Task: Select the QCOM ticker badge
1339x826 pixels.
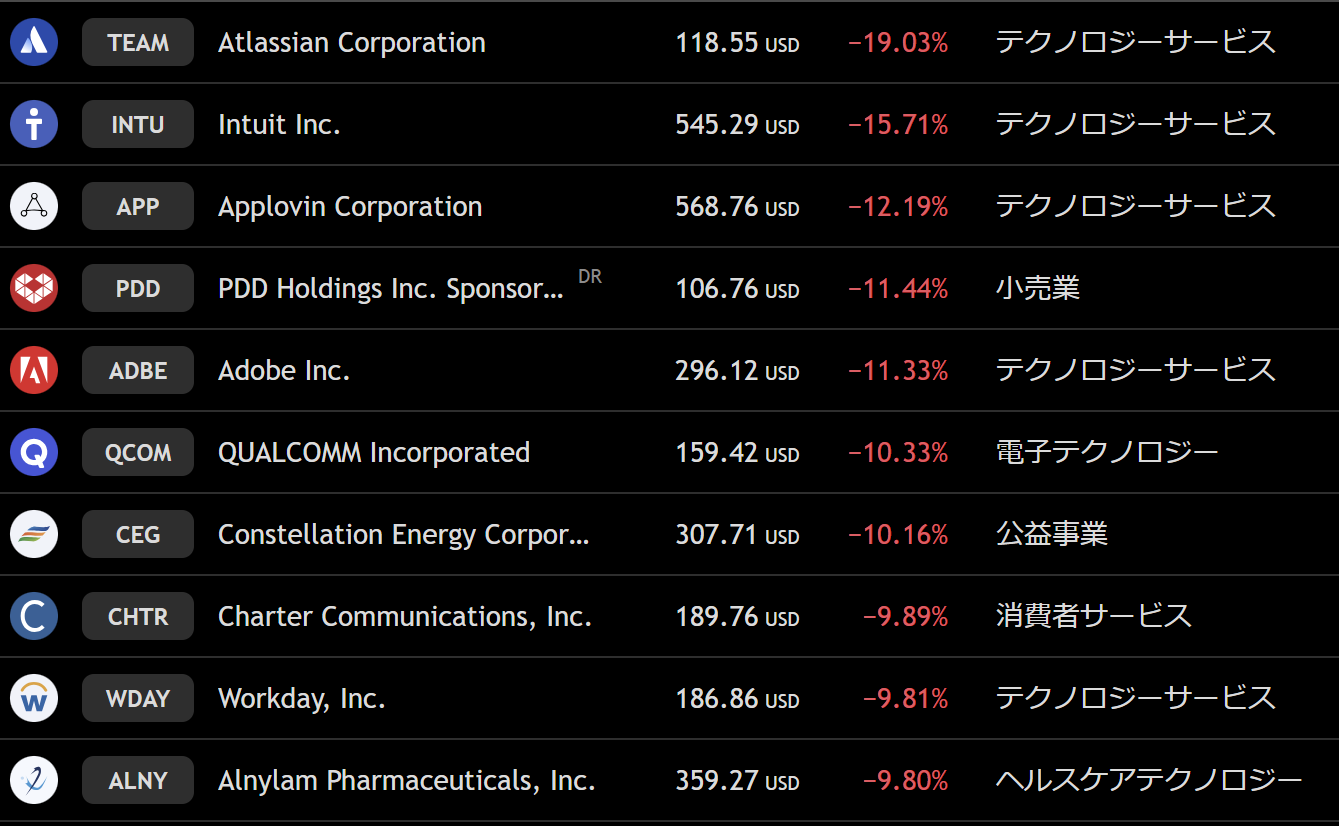Action: coord(138,453)
